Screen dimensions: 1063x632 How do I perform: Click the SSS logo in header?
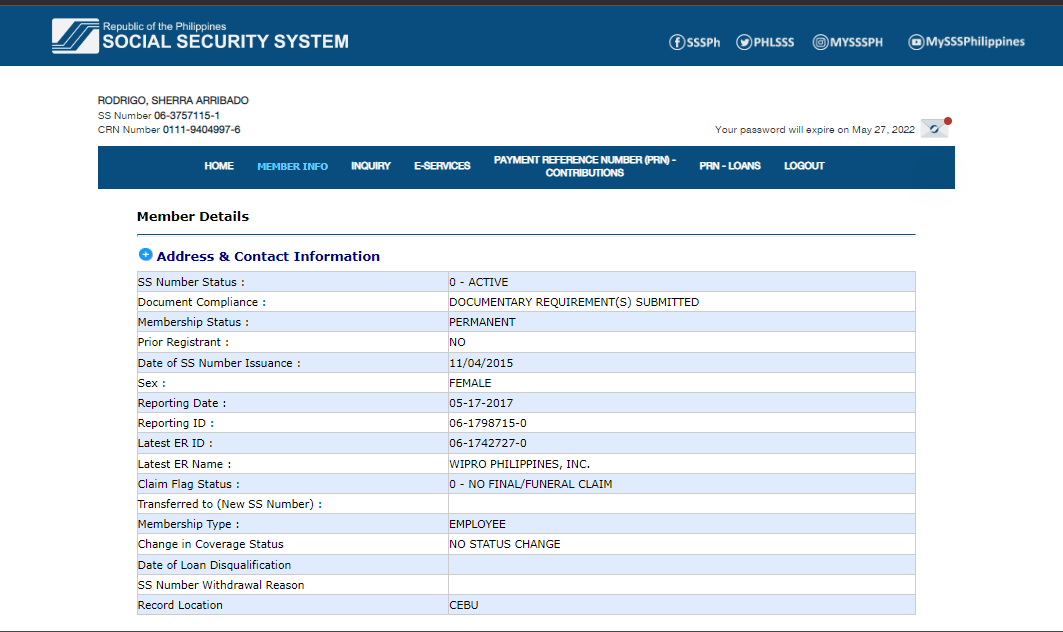point(75,36)
